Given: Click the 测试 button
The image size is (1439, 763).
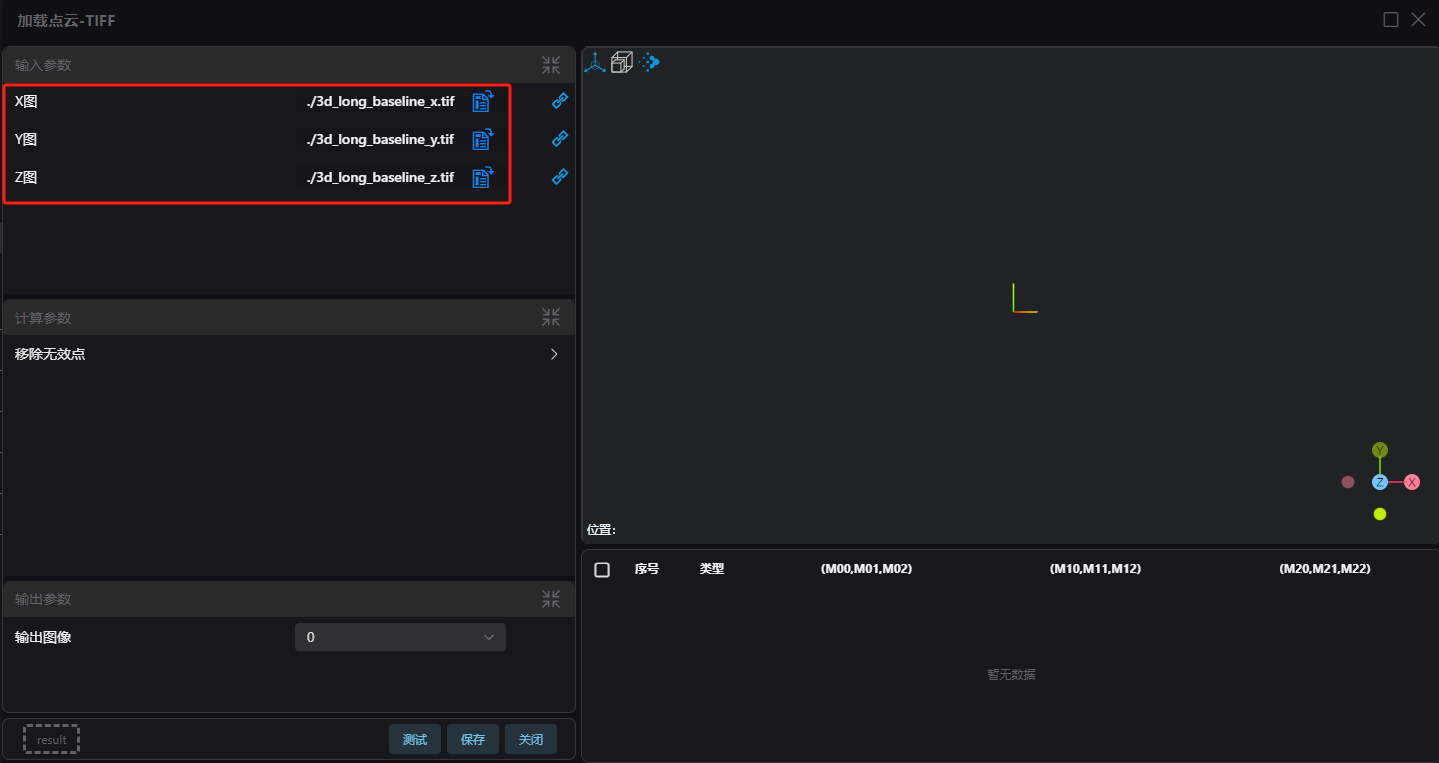Looking at the screenshot, I should coord(415,740).
